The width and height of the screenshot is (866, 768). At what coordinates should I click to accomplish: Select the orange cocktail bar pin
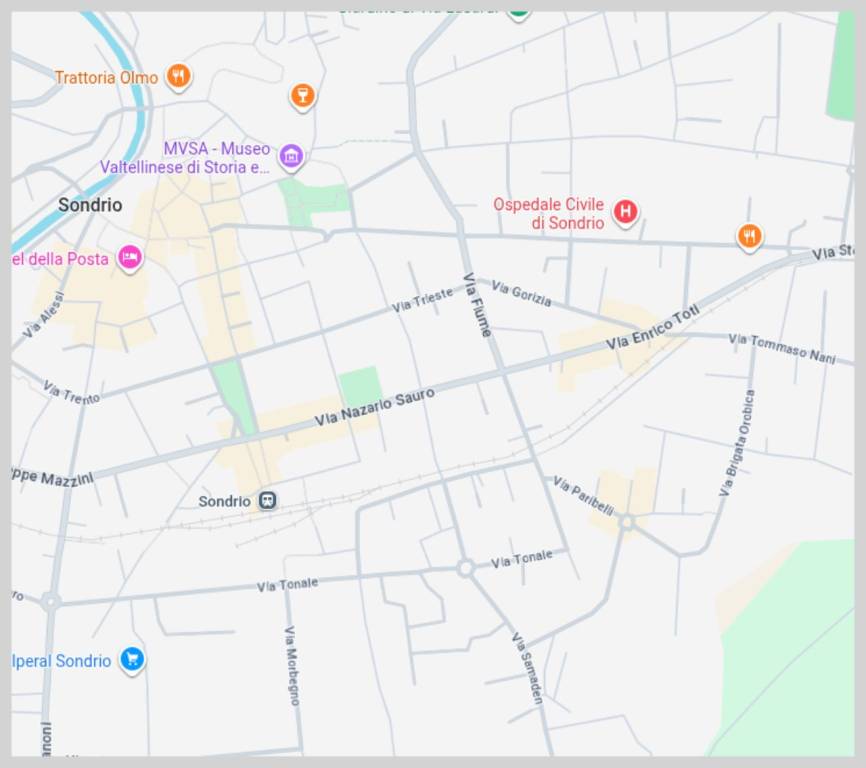[301, 95]
